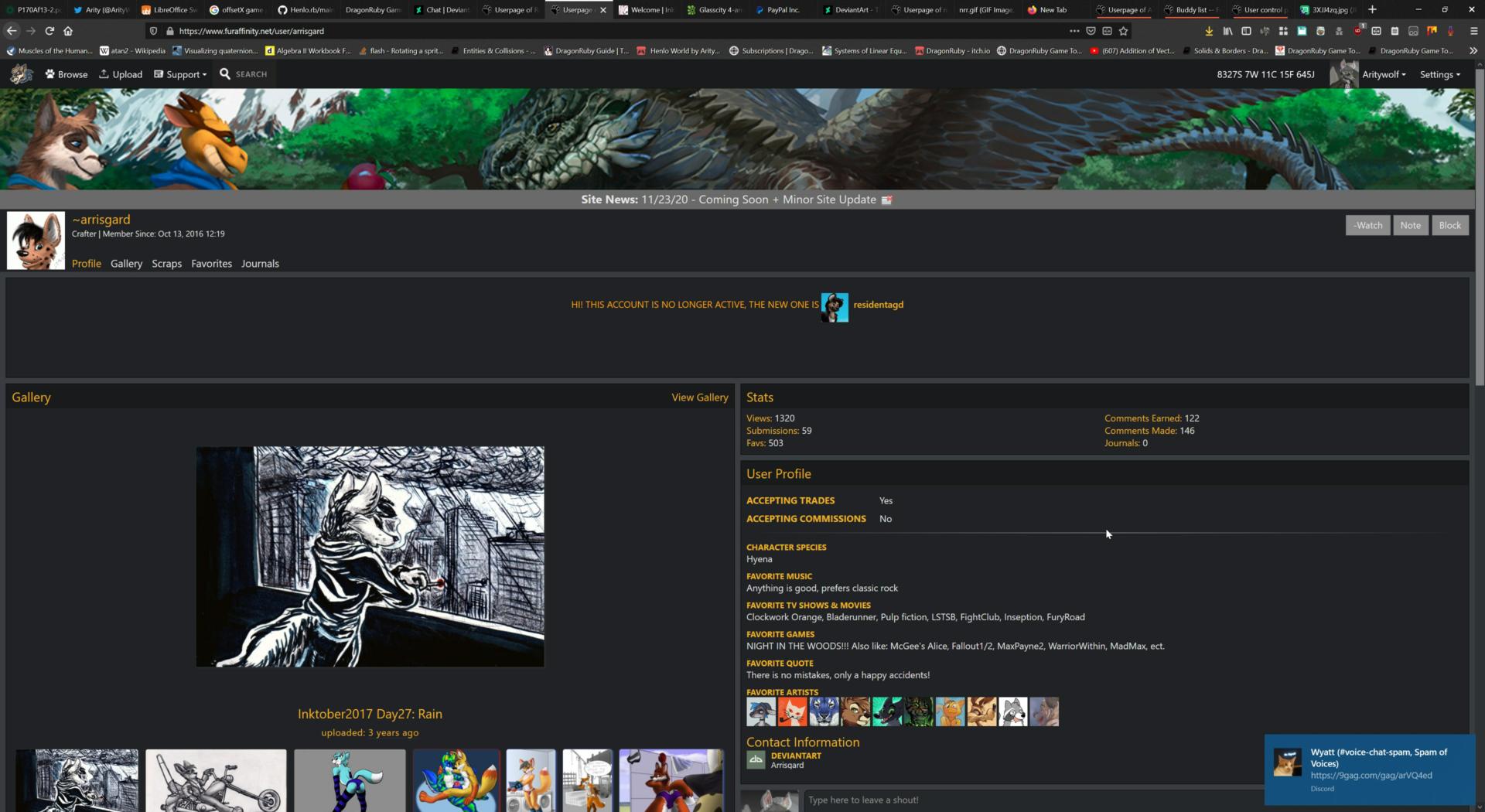
Task: Go to the browser Home page
Action: pyautogui.click(x=68, y=31)
